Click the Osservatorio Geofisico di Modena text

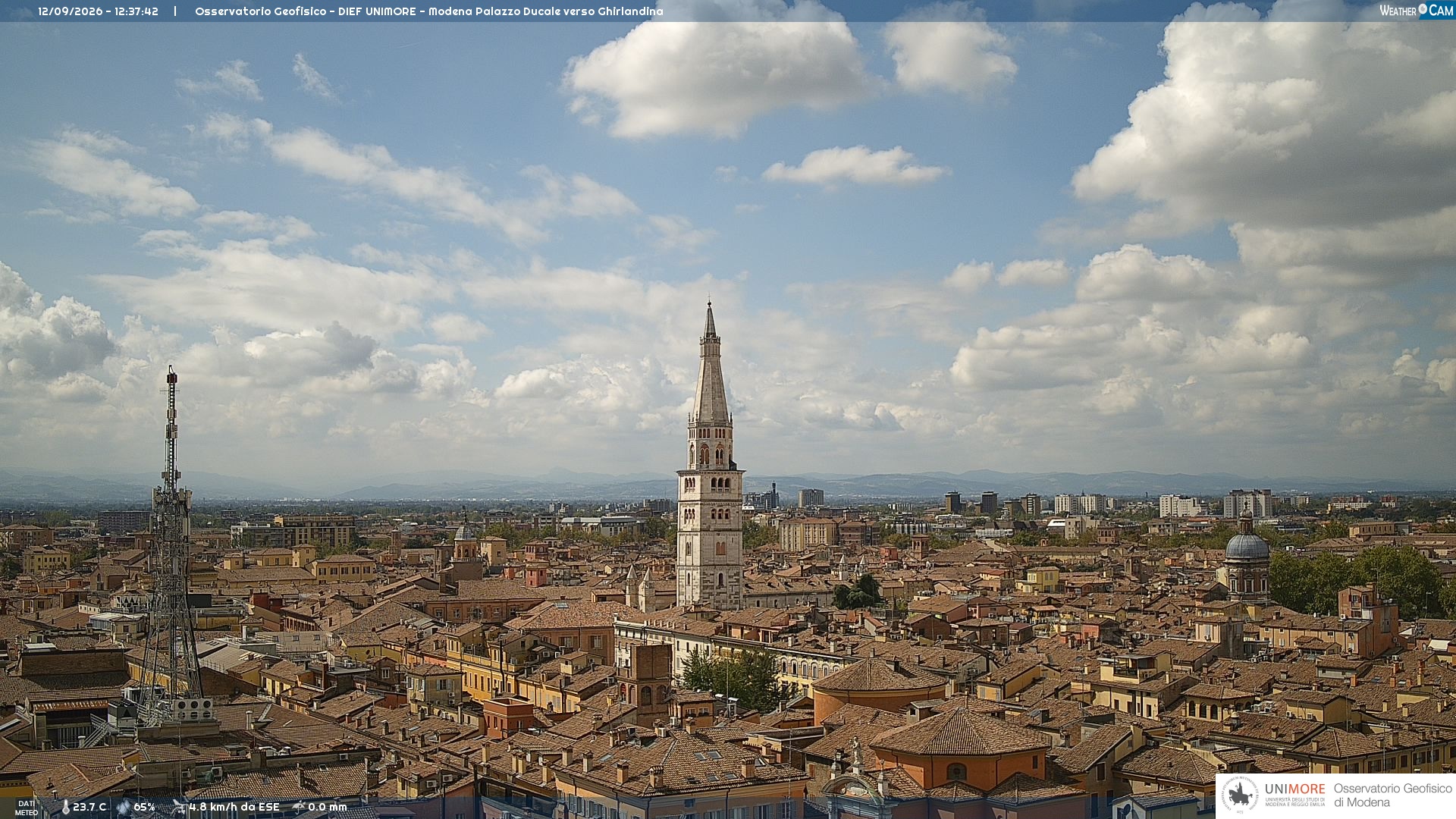[1392, 795]
